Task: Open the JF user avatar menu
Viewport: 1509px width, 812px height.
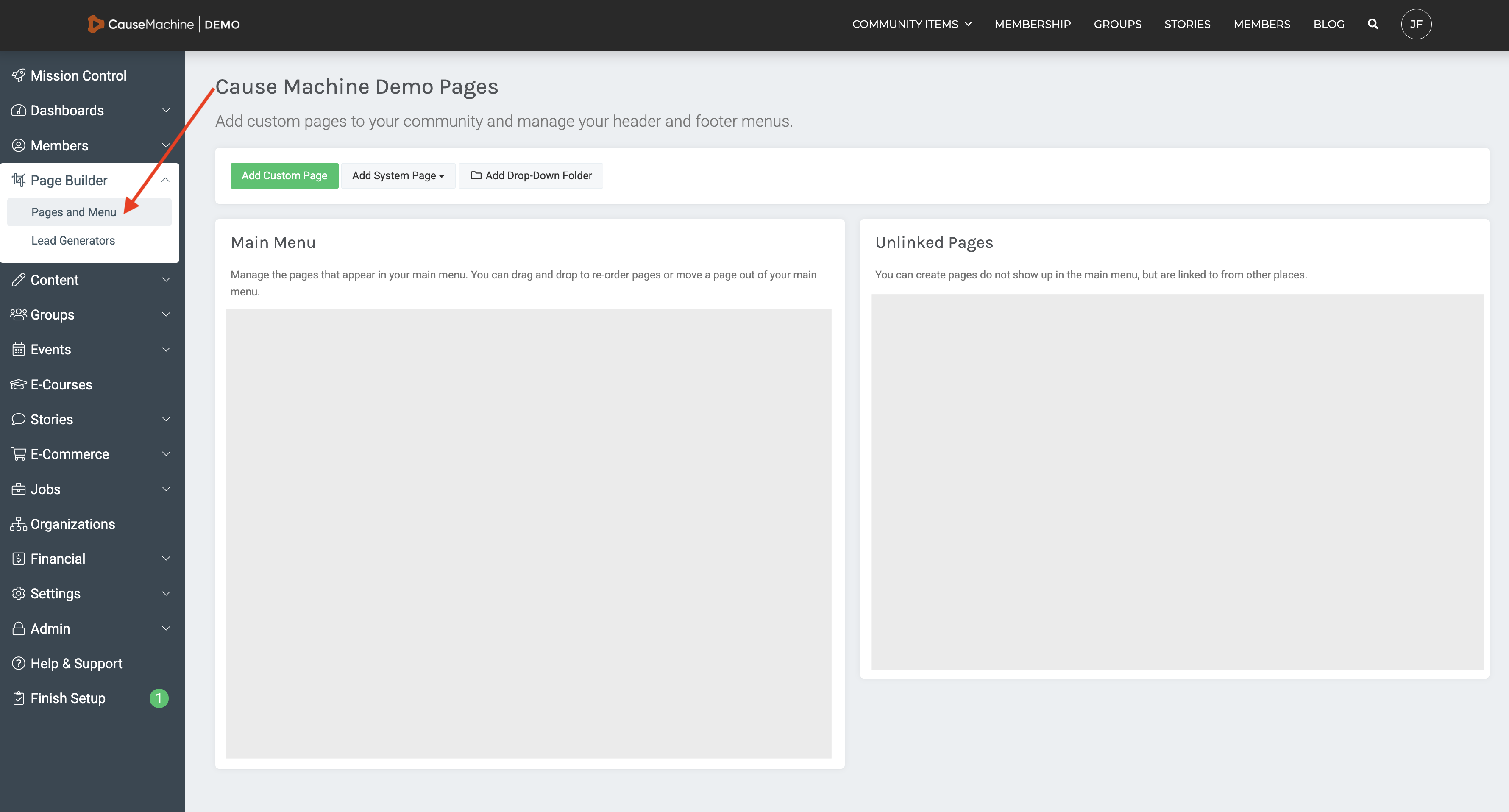Action: 1416,24
